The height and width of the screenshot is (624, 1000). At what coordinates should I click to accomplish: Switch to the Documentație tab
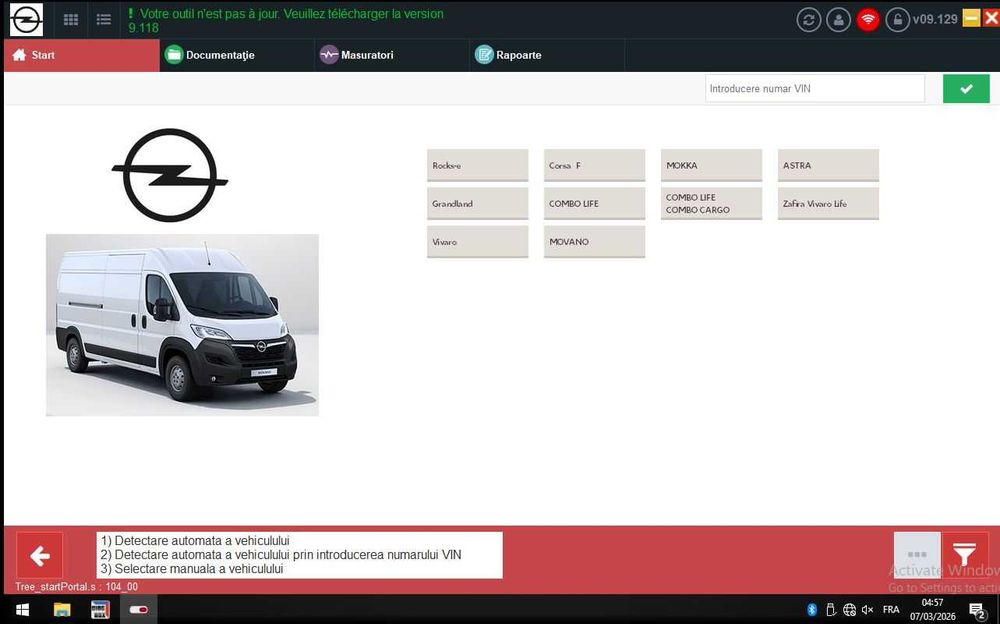(237, 55)
